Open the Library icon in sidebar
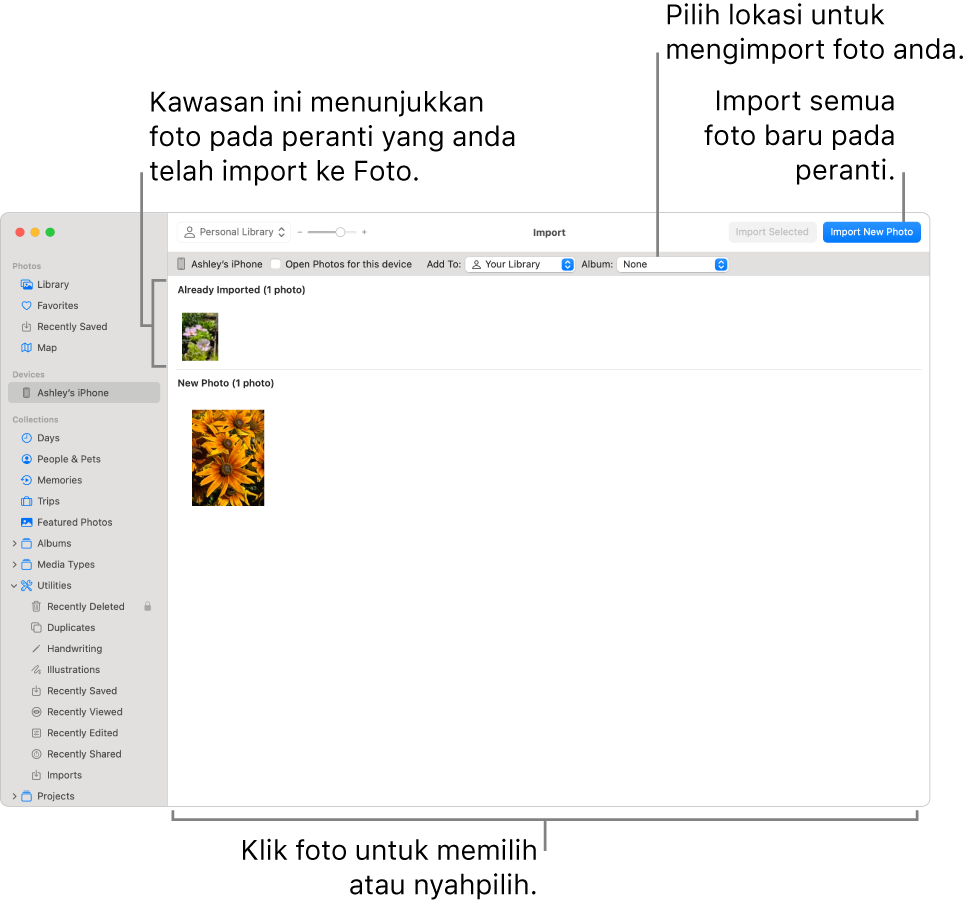Image resolution: width=979 pixels, height=907 pixels. [x=26, y=285]
